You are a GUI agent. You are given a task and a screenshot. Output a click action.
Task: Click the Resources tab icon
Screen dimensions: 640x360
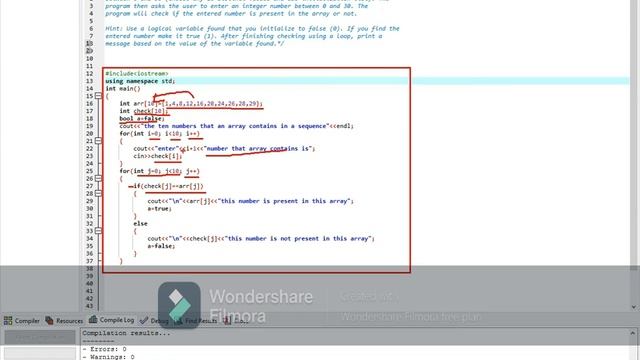pyautogui.click(x=49, y=320)
